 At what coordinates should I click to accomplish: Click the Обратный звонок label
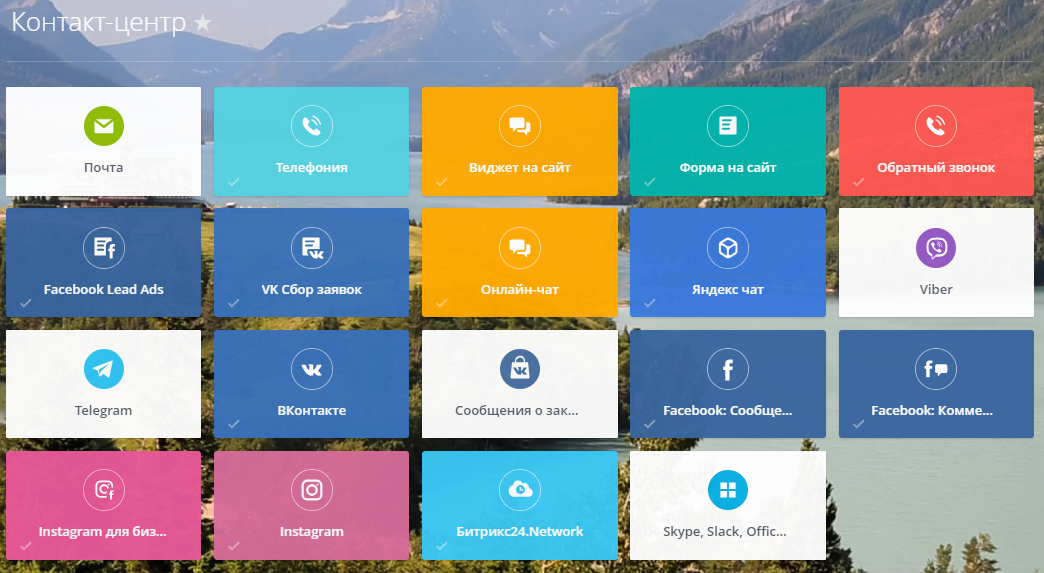(936, 168)
